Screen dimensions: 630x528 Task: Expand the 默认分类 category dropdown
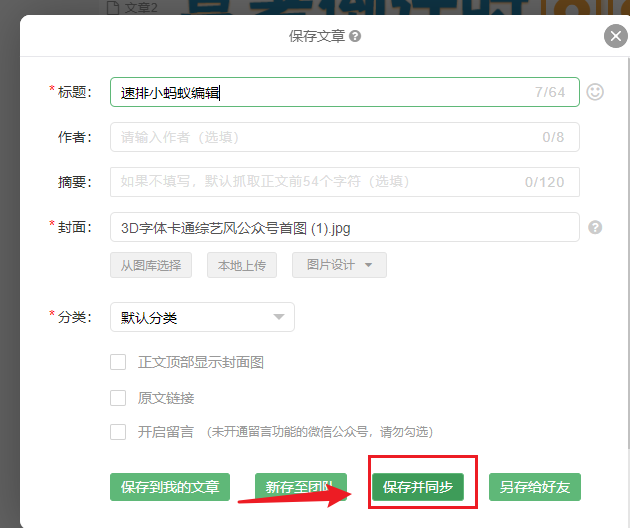pyautogui.click(x=202, y=317)
